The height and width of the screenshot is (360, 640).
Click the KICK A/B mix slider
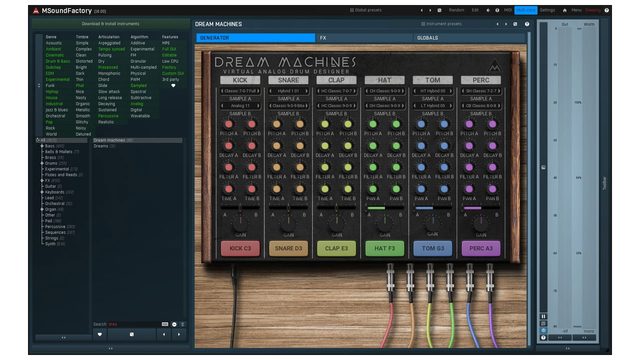pos(240,208)
